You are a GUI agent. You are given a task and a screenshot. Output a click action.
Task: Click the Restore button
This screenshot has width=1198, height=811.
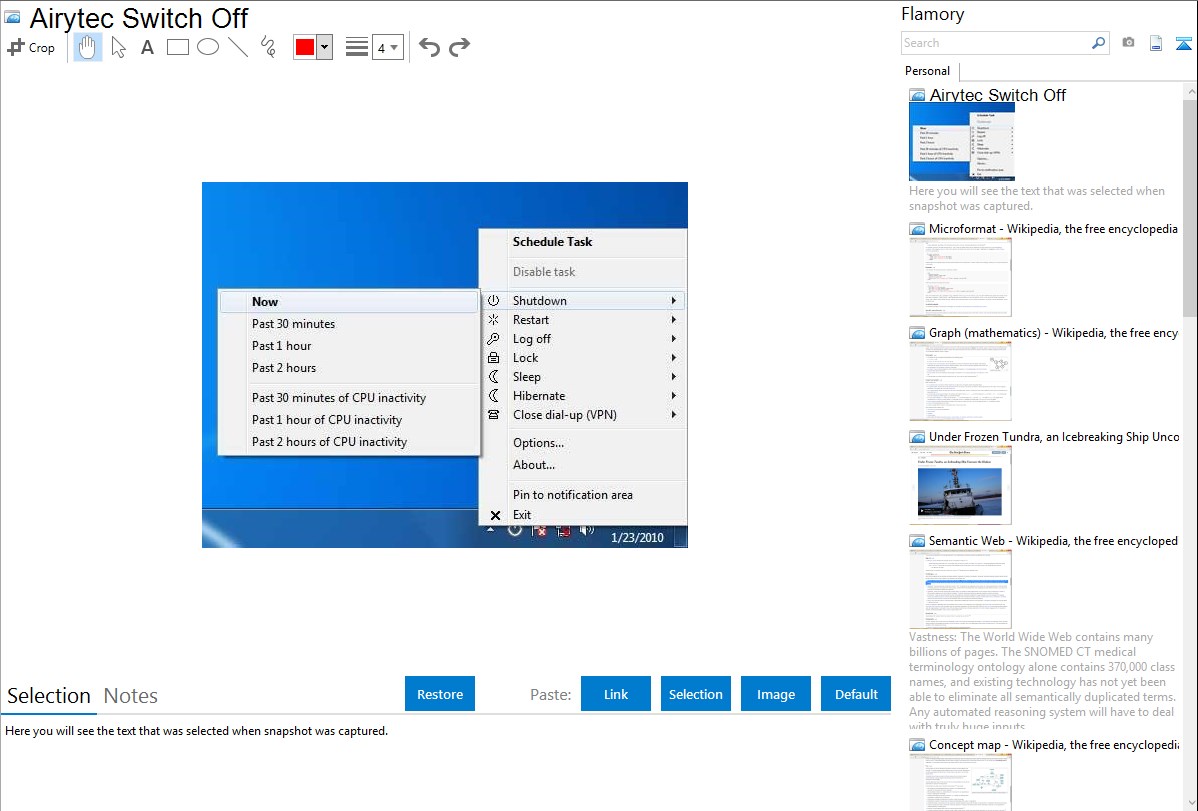440,694
